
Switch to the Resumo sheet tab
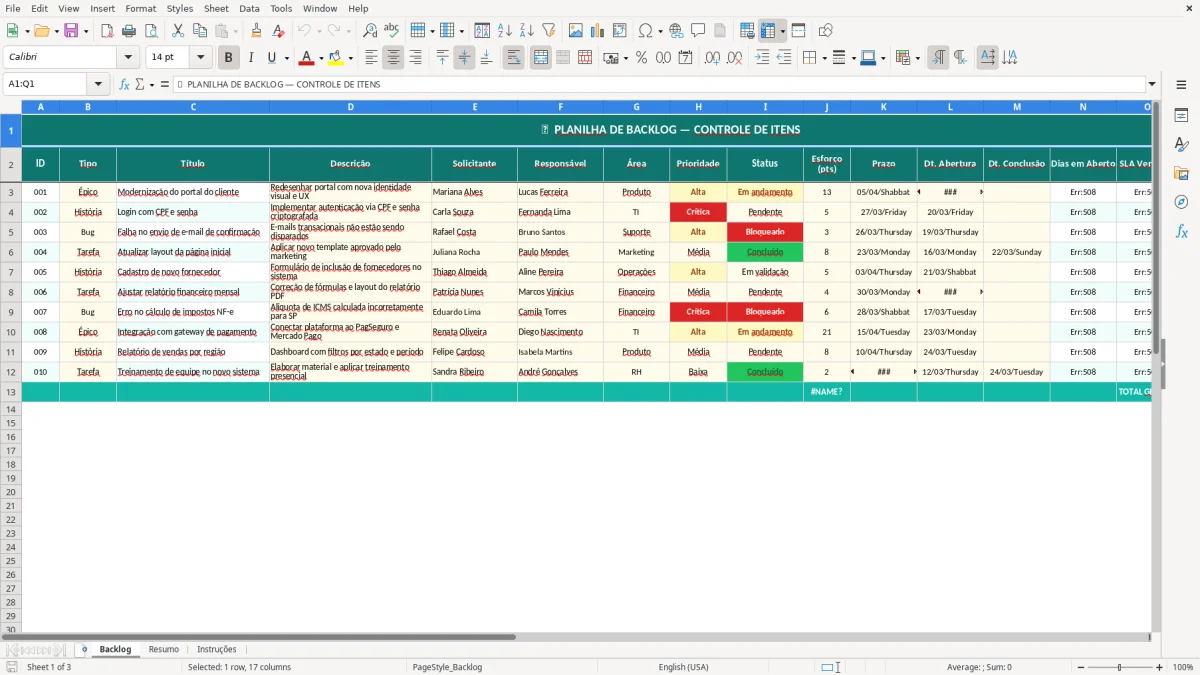164,649
